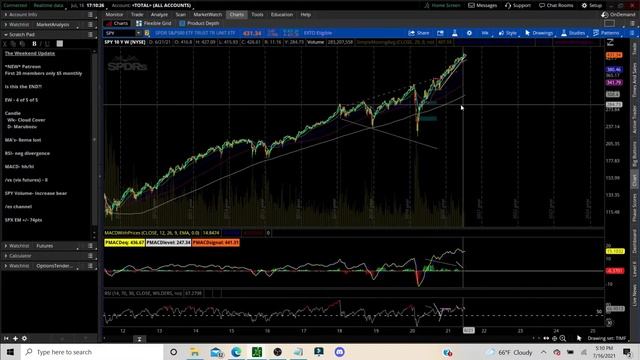
Task: Open chart settings gear in blue toolbar
Action: tap(469, 33)
